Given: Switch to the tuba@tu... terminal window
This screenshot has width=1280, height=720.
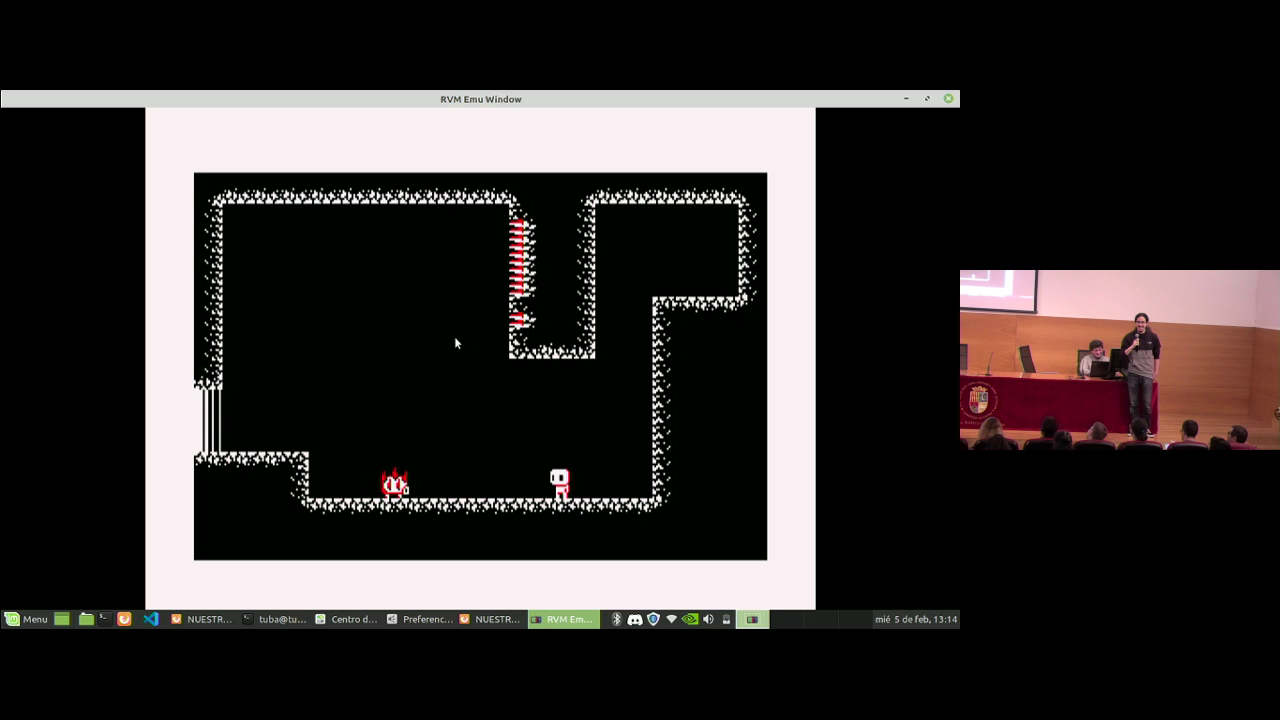Looking at the screenshot, I should coord(275,619).
